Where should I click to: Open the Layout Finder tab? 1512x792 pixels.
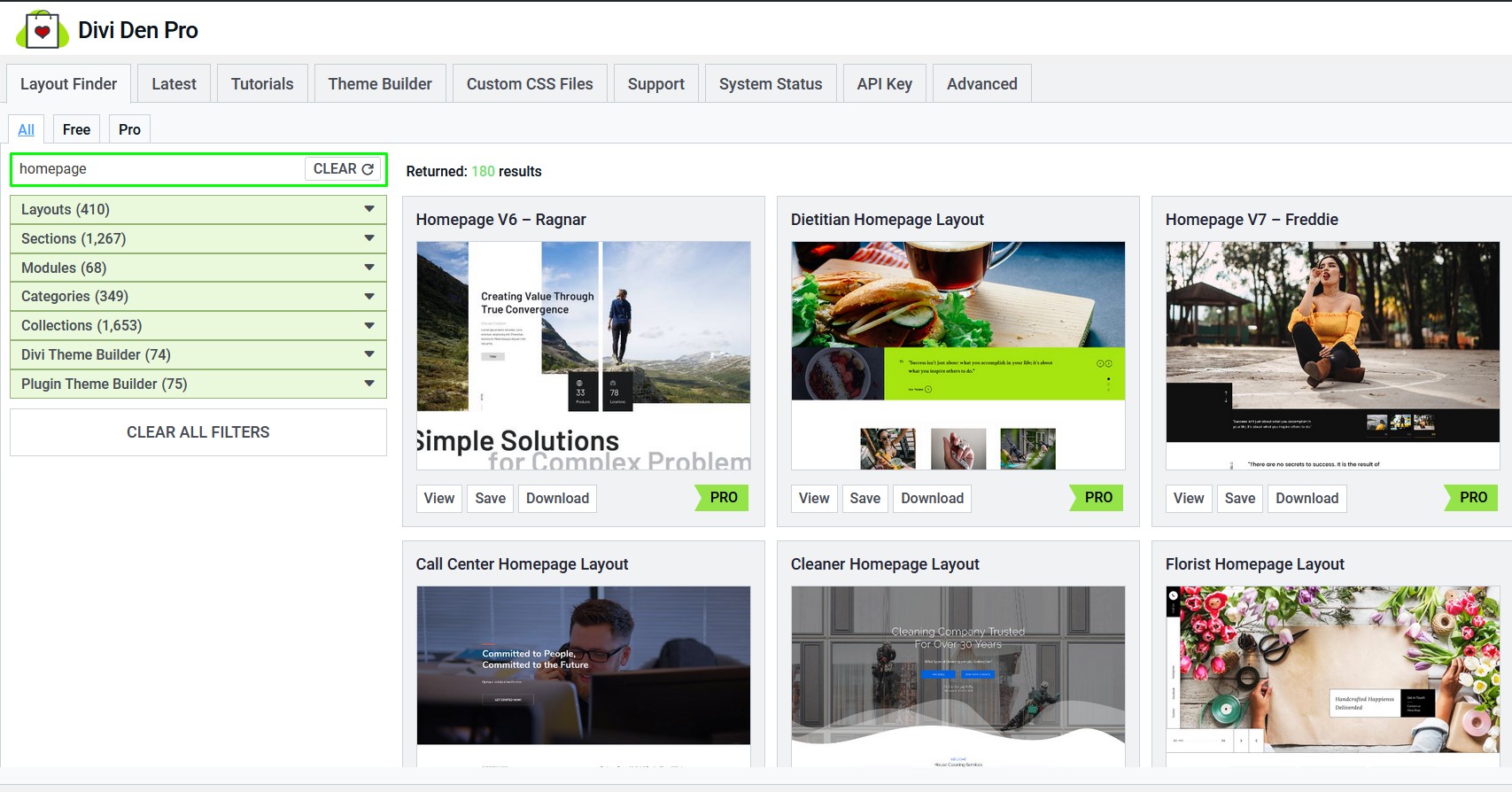[x=69, y=84]
